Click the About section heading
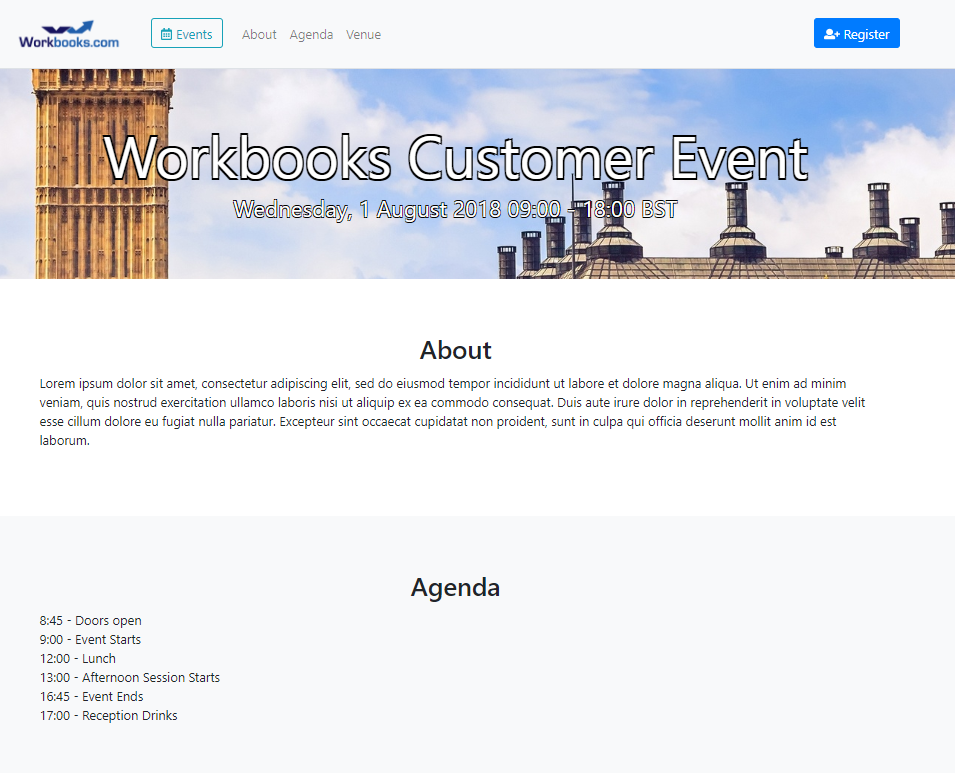The image size is (955, 773). [x=456, y=350]
